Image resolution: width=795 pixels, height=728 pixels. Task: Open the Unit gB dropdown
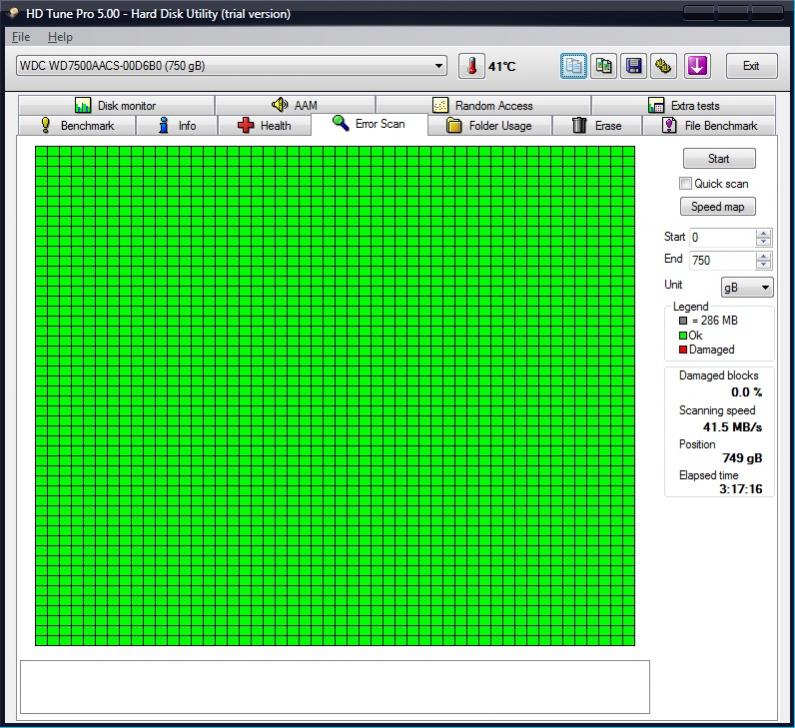tap(747, 288)
